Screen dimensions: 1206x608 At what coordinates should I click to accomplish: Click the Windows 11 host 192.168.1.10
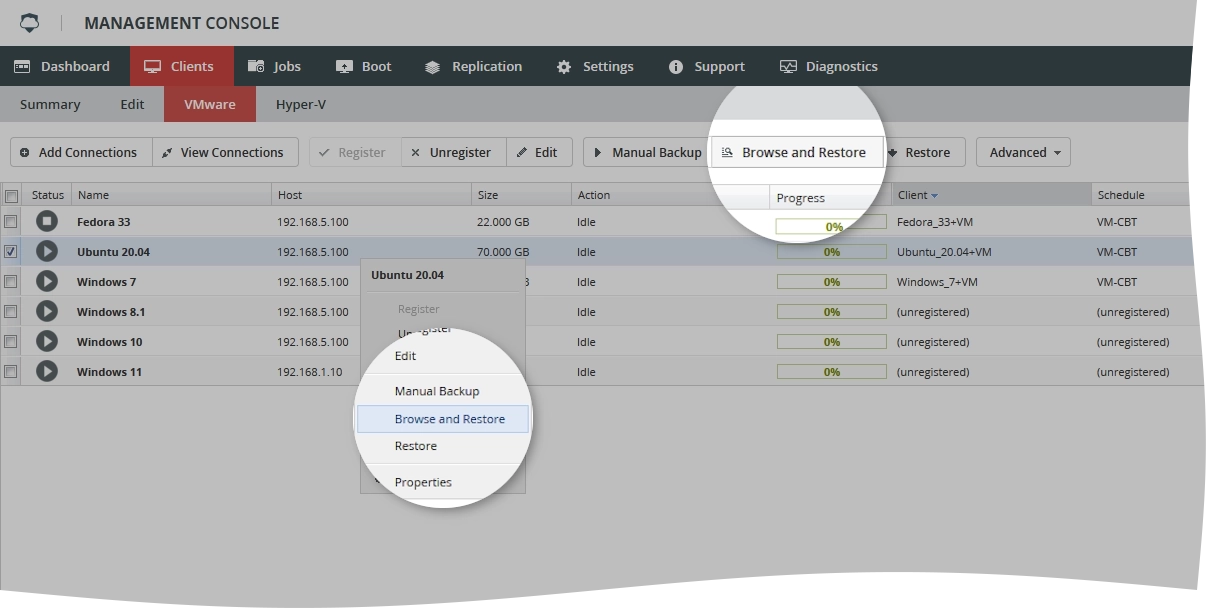[309, 372]
